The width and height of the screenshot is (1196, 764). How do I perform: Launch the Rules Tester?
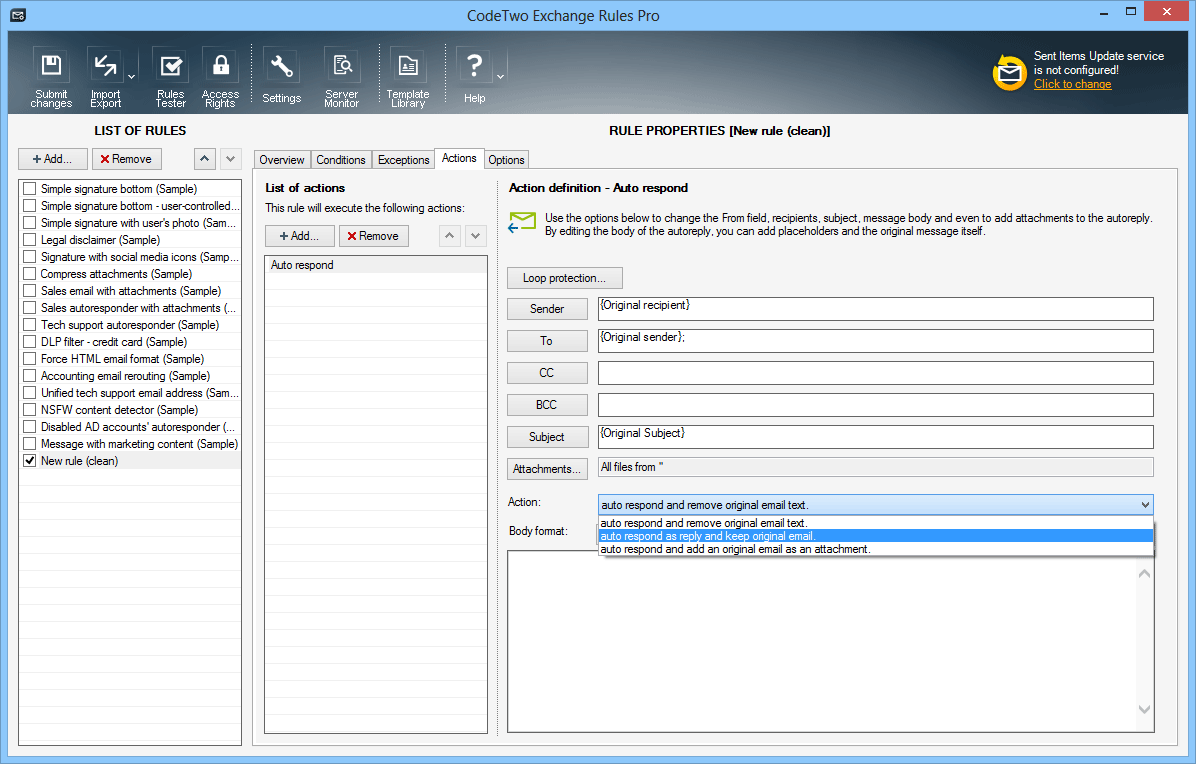[170, 77]
